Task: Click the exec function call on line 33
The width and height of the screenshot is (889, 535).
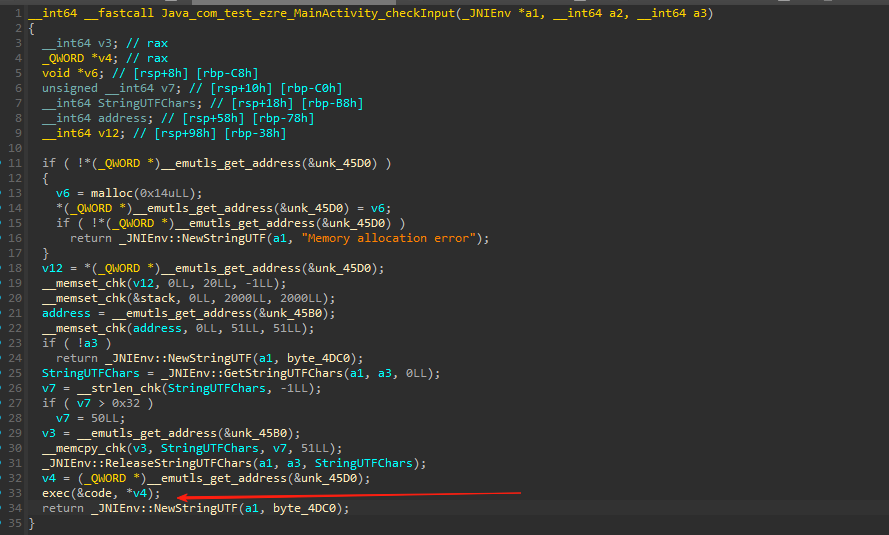Action: [56, 493]
